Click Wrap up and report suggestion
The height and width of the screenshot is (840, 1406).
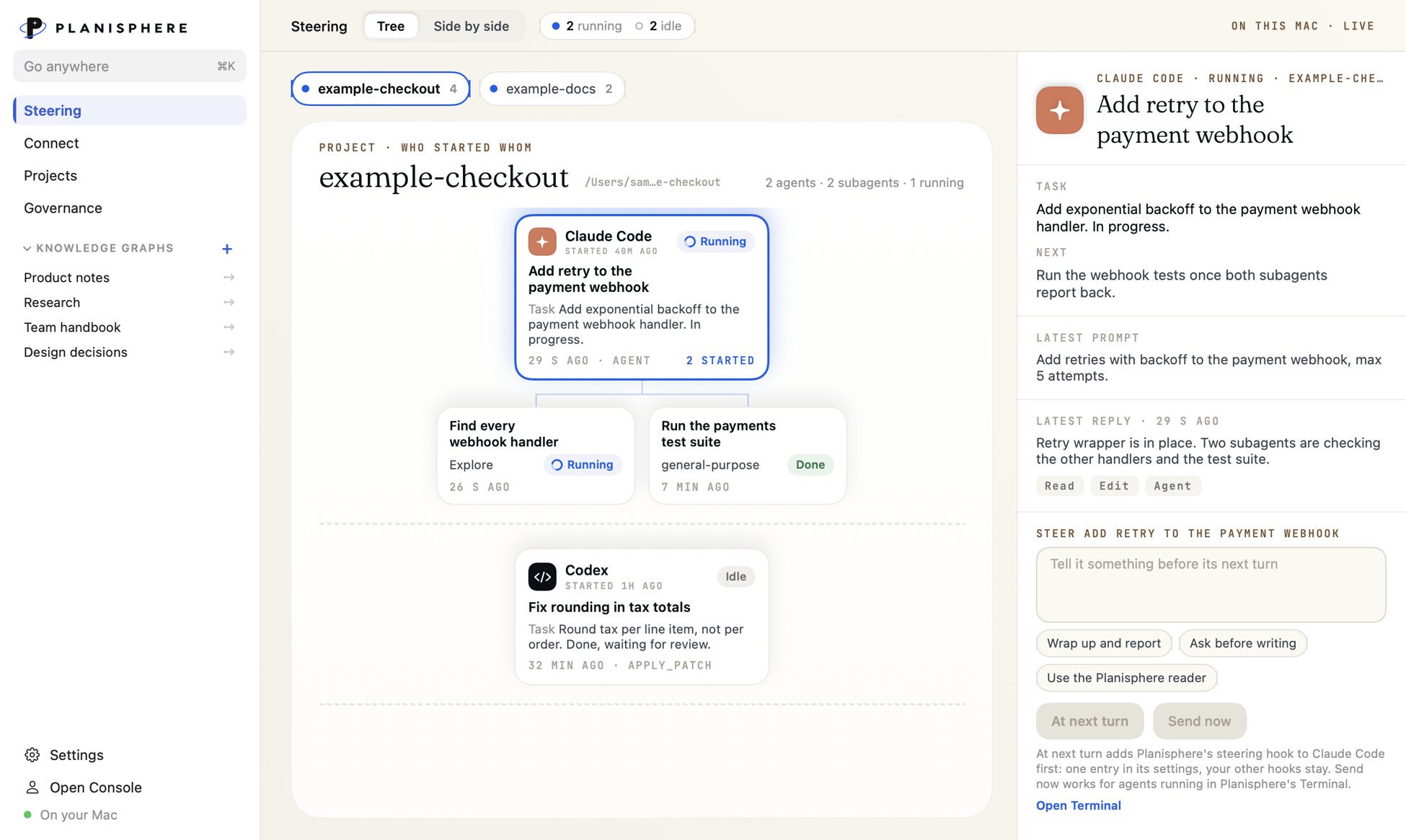(x=1104, y=643)
